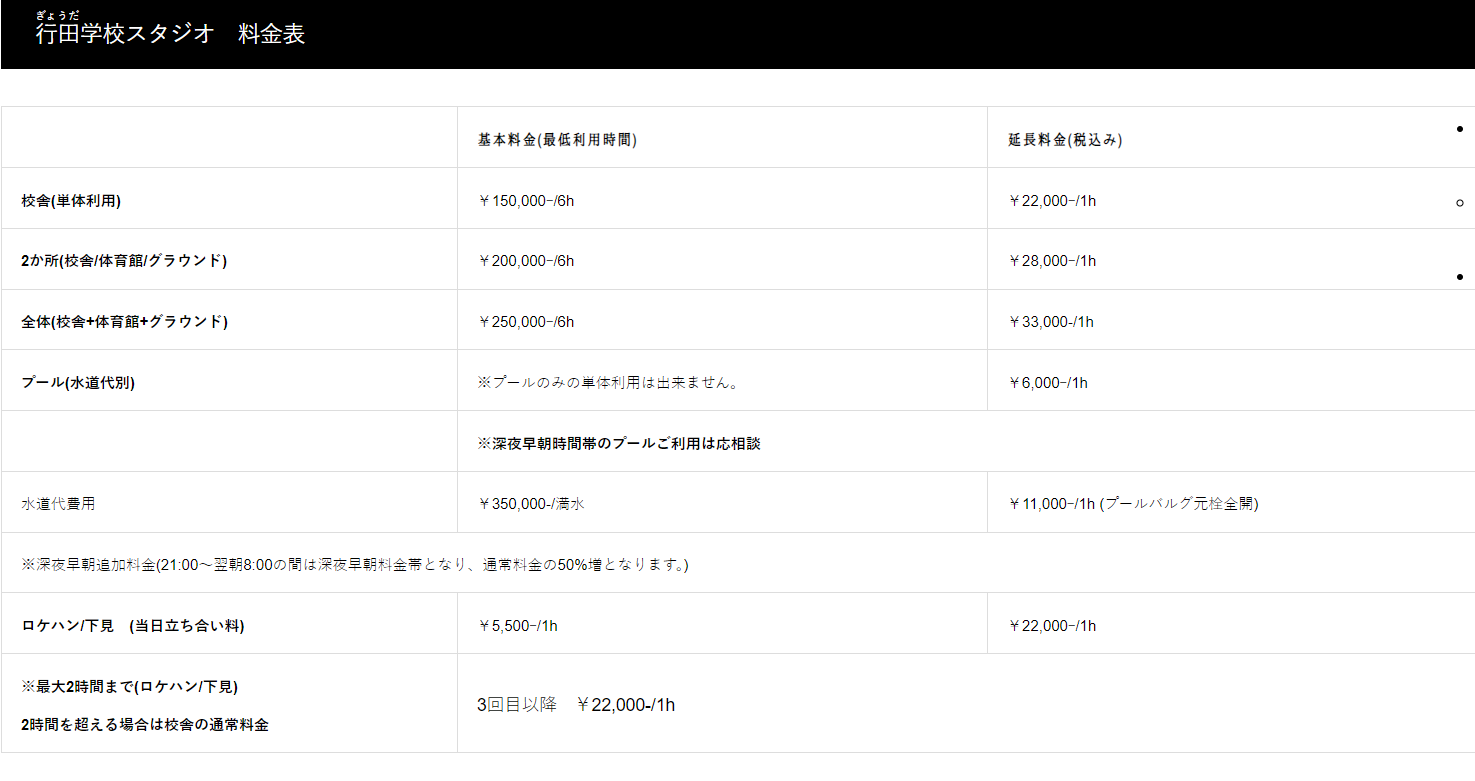Image resolution: width=1475 pixels, height=781 pixels.
Task: Select the ￥200,000-/6h price cell
Action: coord(526,261)
